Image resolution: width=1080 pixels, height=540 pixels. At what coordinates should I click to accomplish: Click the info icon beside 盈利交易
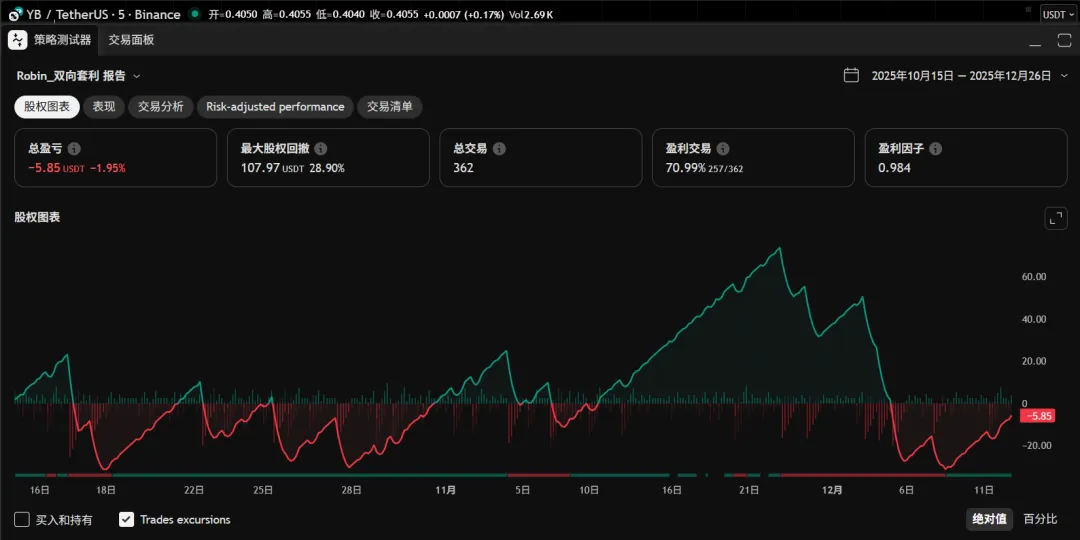[723, 148]
